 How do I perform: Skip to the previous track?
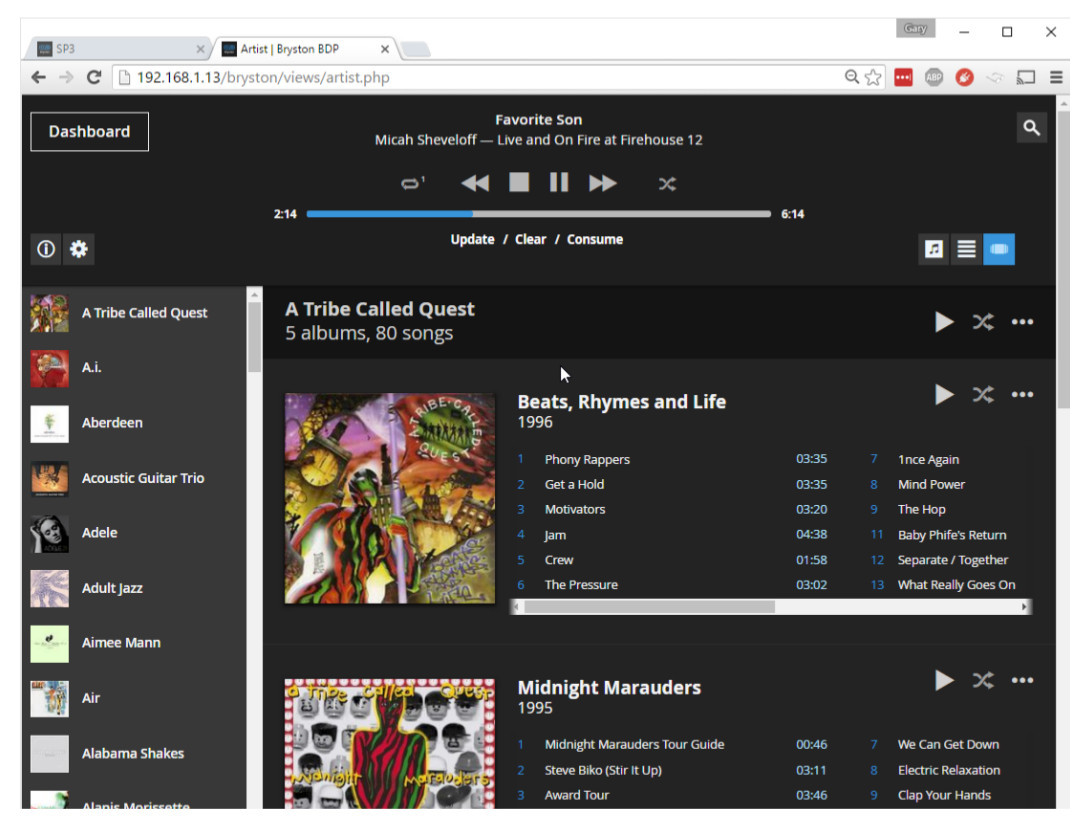475,183
